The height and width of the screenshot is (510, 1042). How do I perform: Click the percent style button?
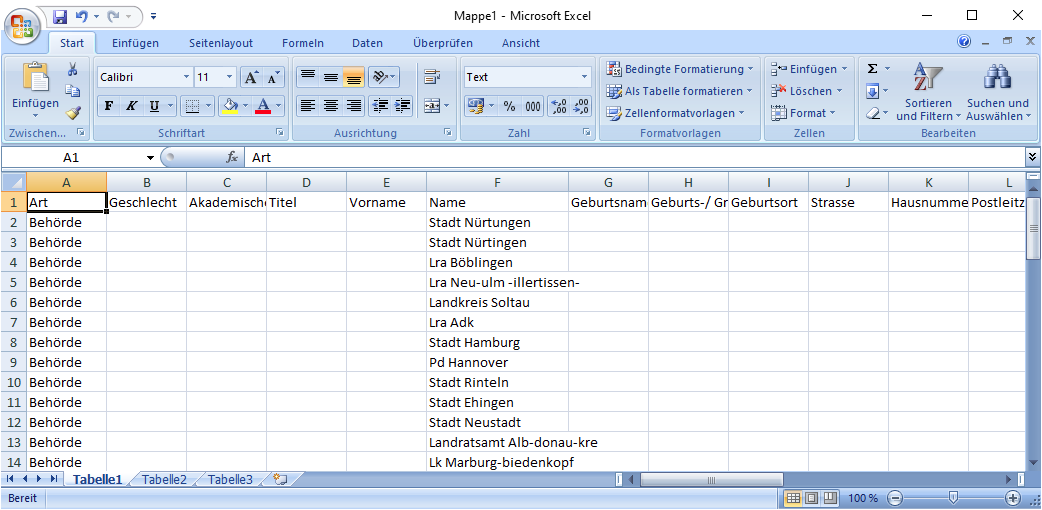(x=509, y=106)
